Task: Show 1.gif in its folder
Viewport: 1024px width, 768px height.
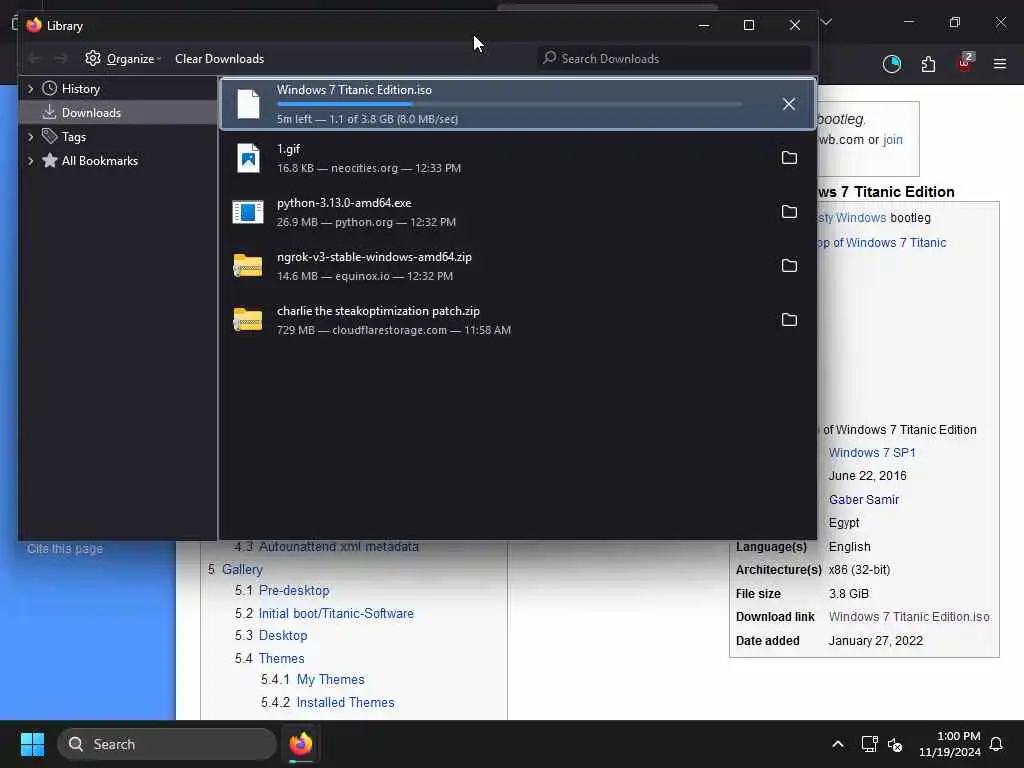Action: [x=789, y=158]
